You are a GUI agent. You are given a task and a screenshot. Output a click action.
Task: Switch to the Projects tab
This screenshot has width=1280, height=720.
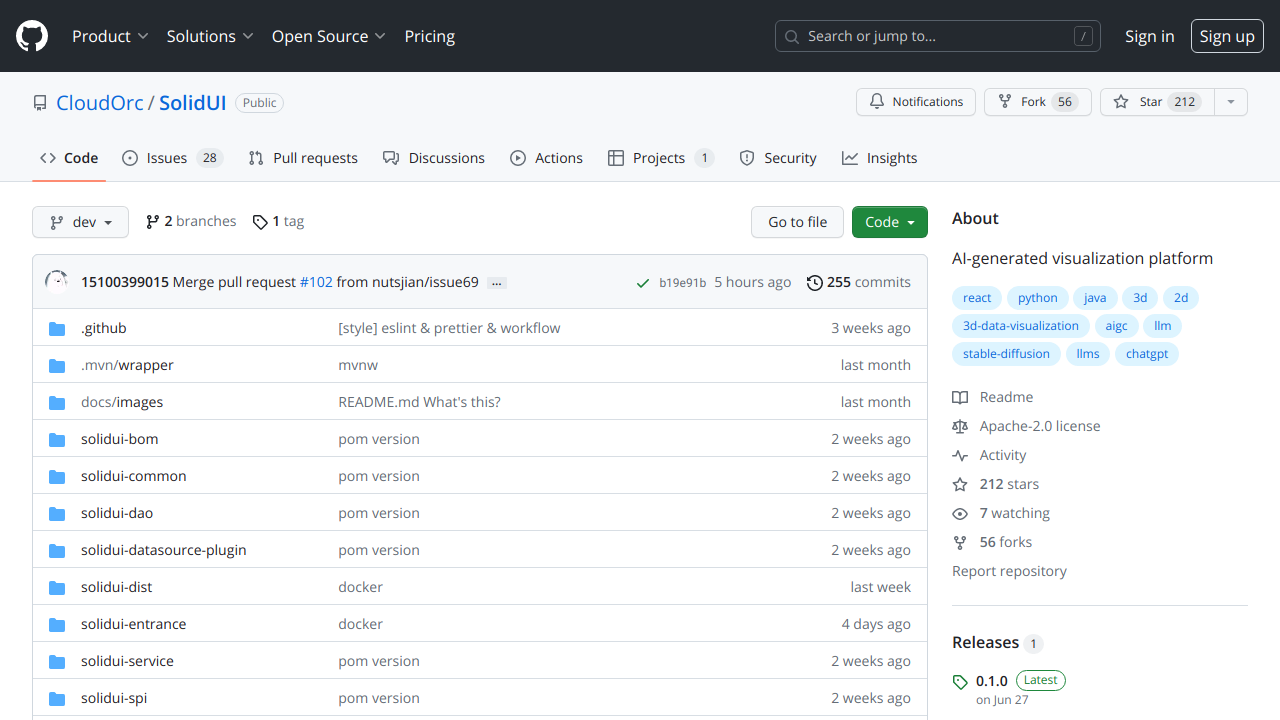[661, 158]
